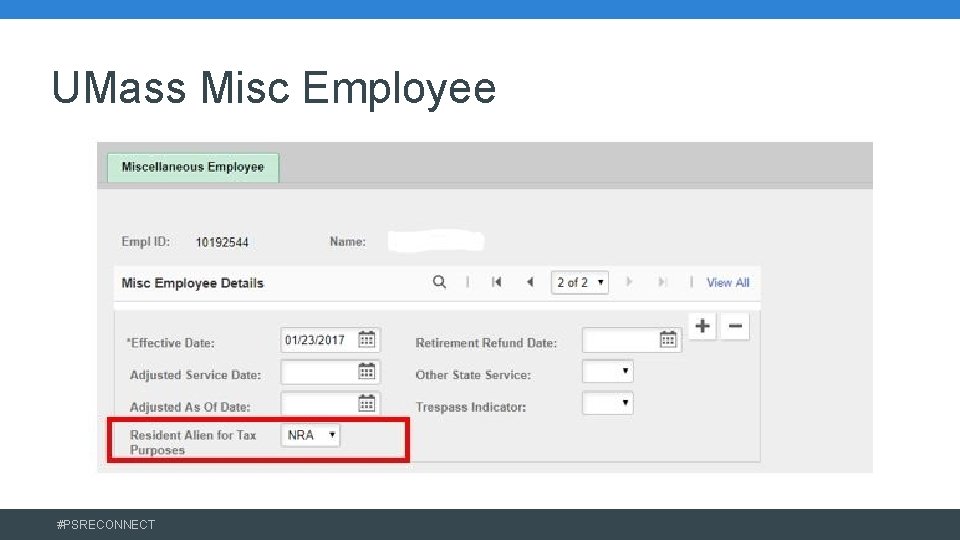Screen dimensions: 960x540
Task: Open the Miscellaneous Employee tab
Action: pyautogui.click(x=193, y=167)
